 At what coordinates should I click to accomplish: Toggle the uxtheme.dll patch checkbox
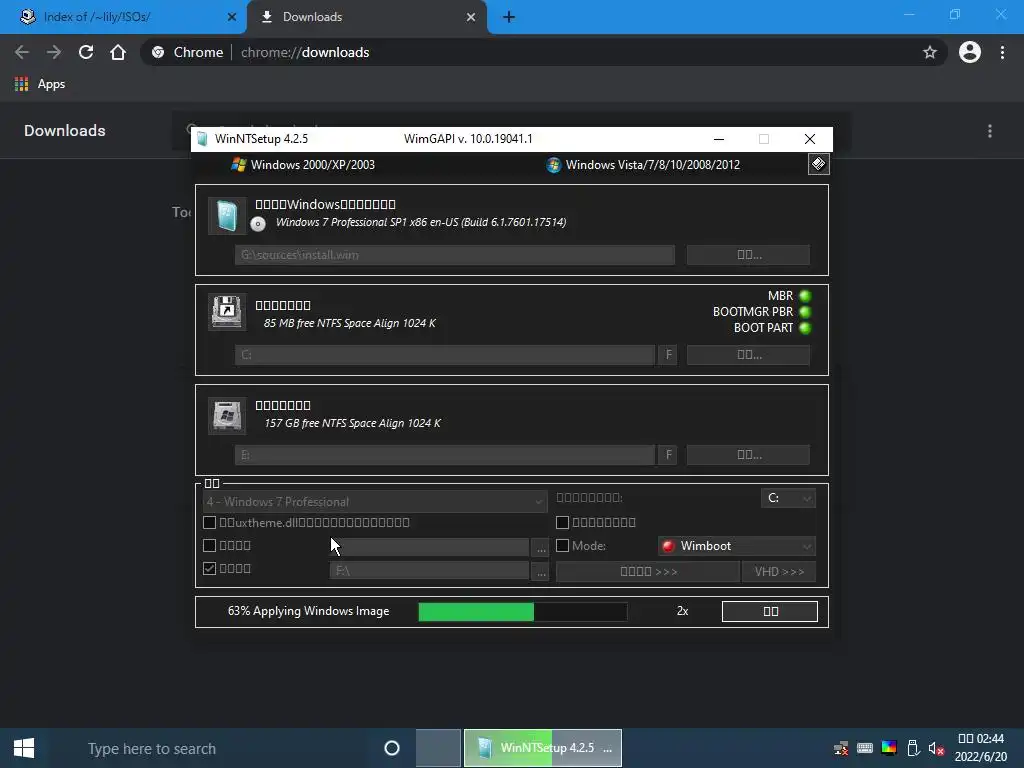pos(210,522)
